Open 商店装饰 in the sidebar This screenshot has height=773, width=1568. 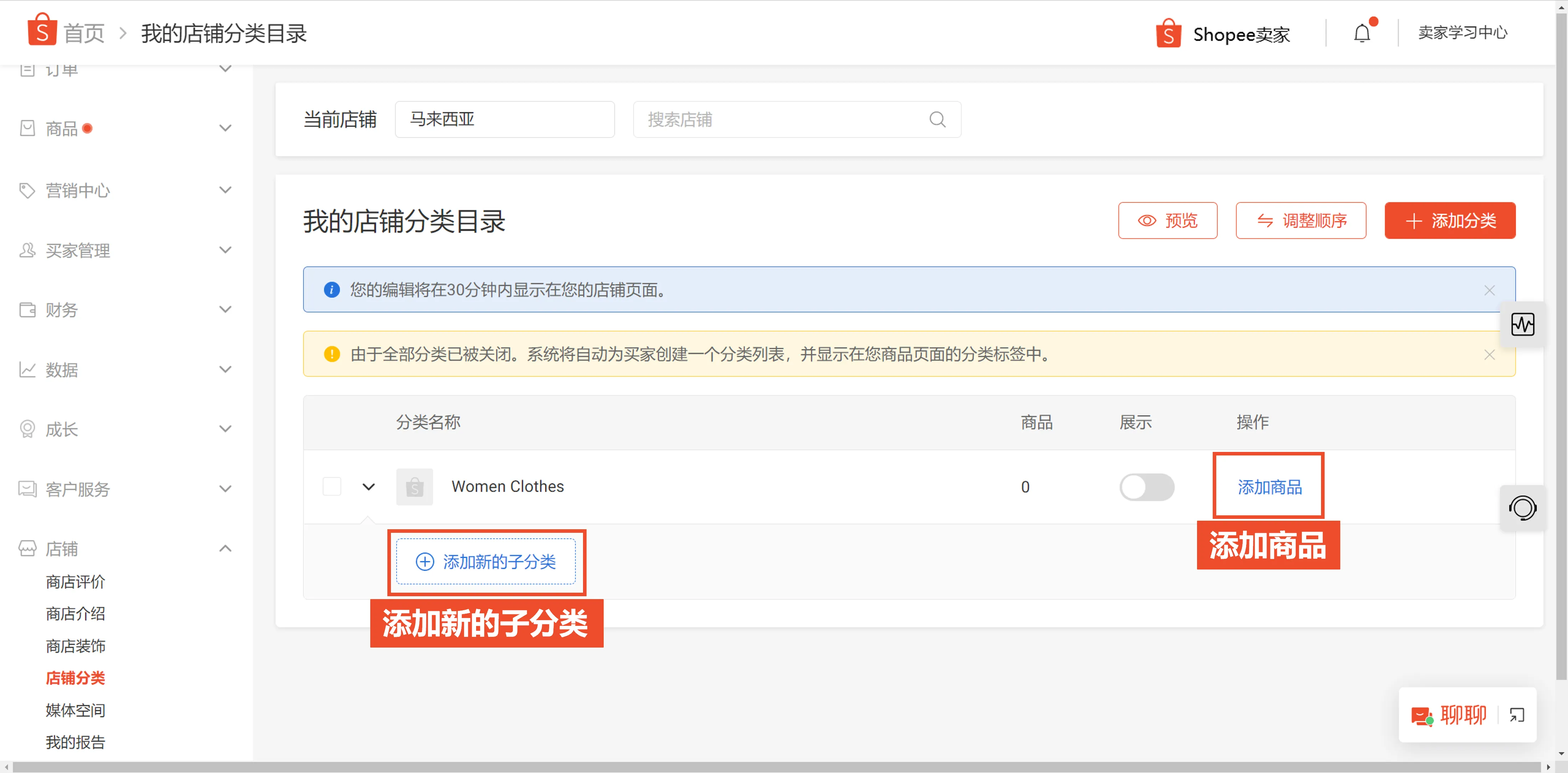click(76, 646)
